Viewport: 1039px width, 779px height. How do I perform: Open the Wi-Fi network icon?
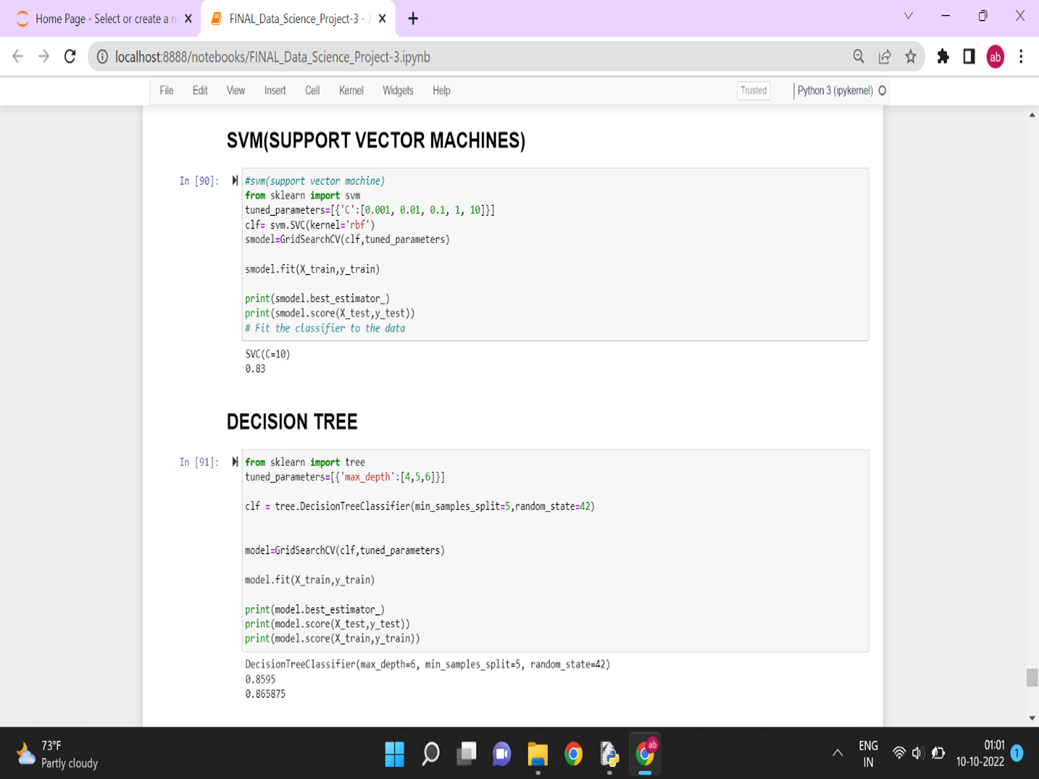(899, 753)
